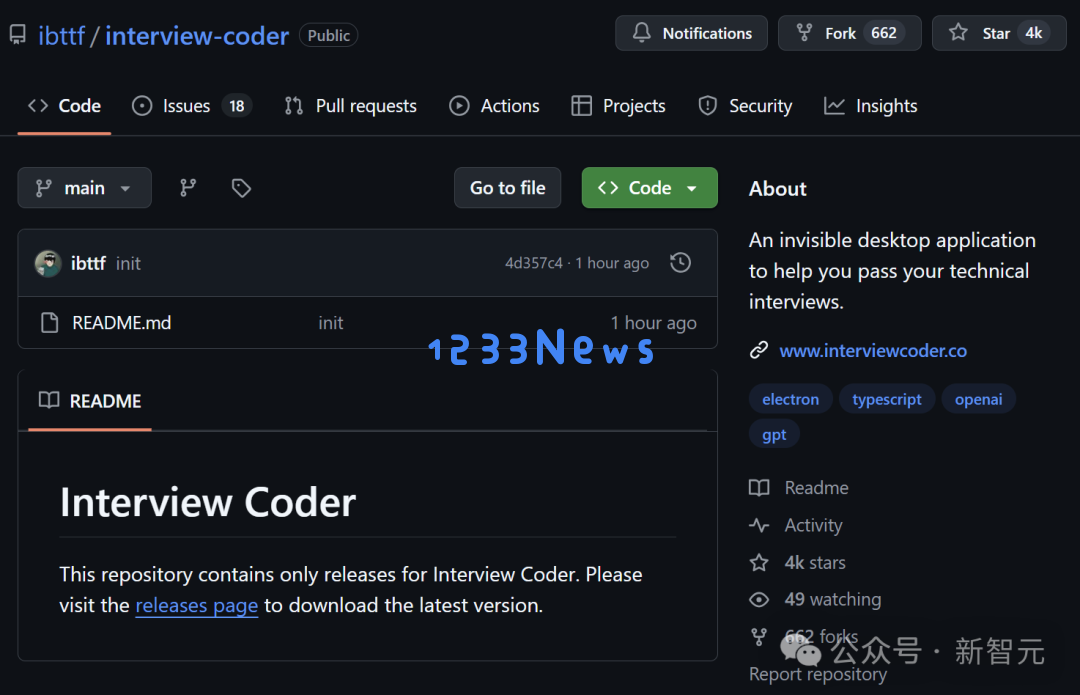Screen dimensions: 1080x695
Task: Click the bell icon in Notifications
Action: point(642,32)
